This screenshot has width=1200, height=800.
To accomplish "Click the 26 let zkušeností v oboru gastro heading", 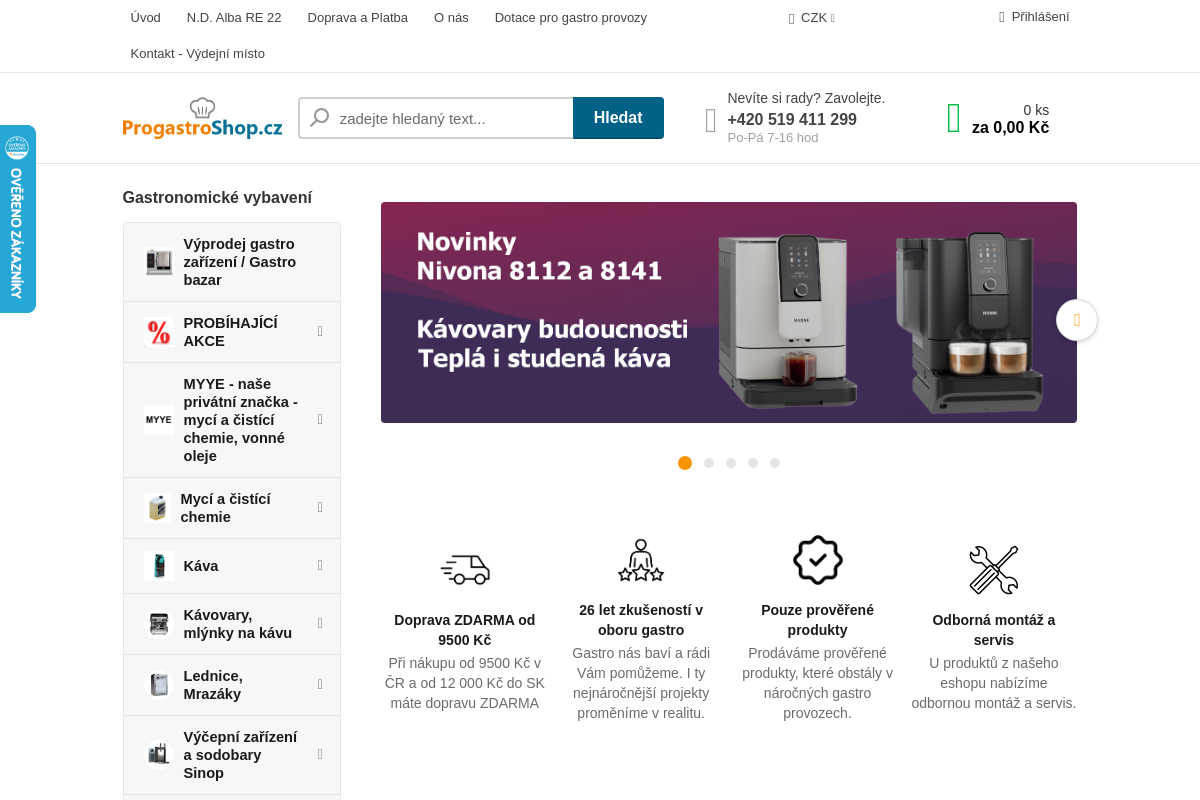I will click(x=641, y=620).
